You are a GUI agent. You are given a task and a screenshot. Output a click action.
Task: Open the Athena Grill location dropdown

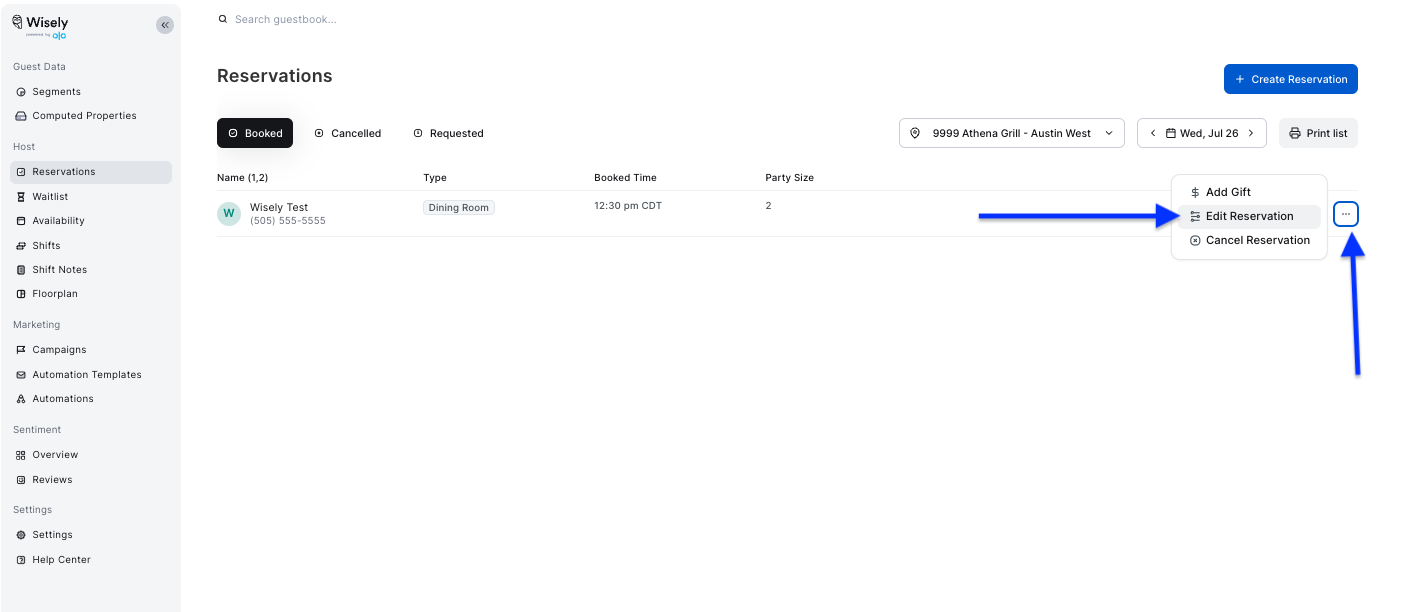[1012, 133]
